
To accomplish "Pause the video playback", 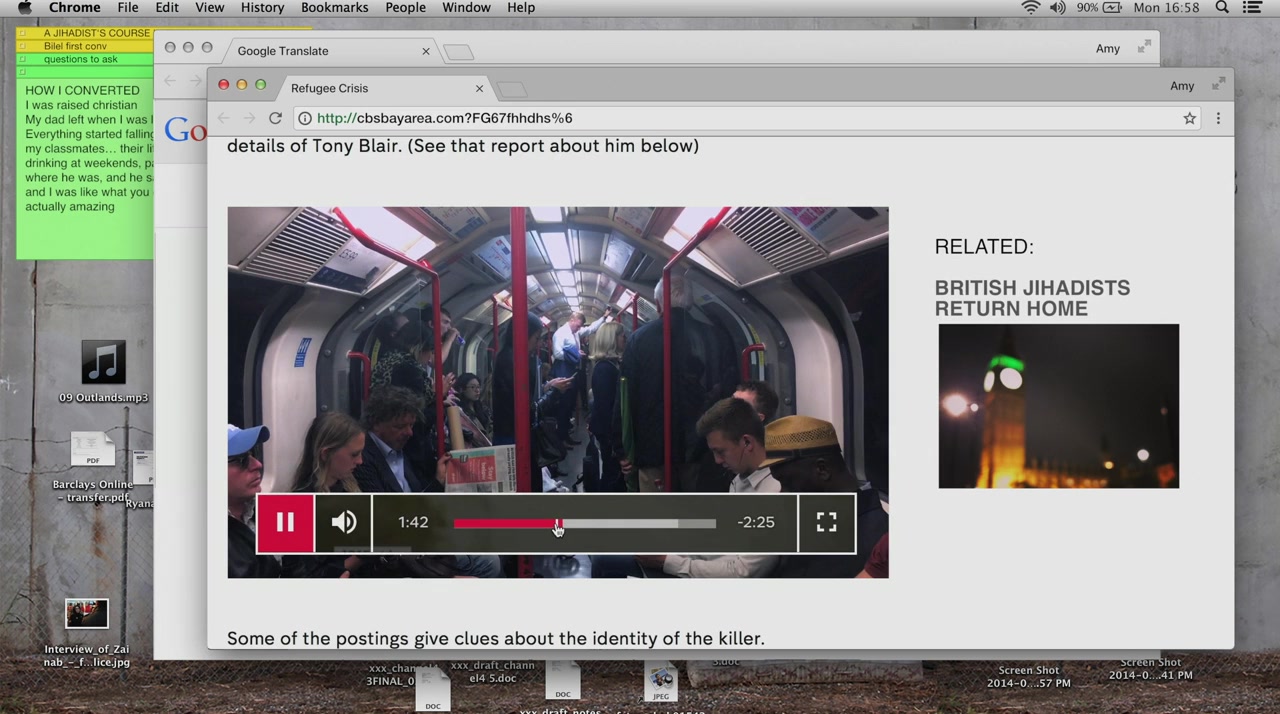I will click(x=285, y=523).
